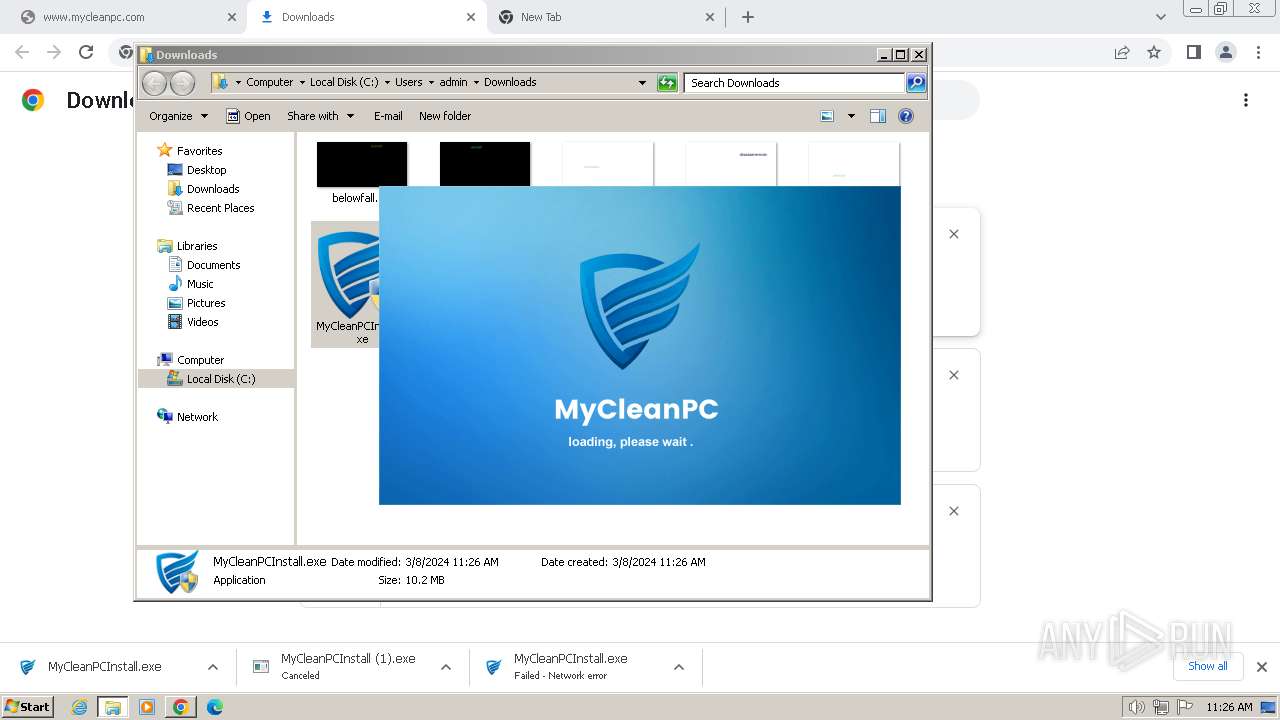The image size is (1280, 720).
Task: Click the search magnifier in Downloads window
Action: coord(916,83)
